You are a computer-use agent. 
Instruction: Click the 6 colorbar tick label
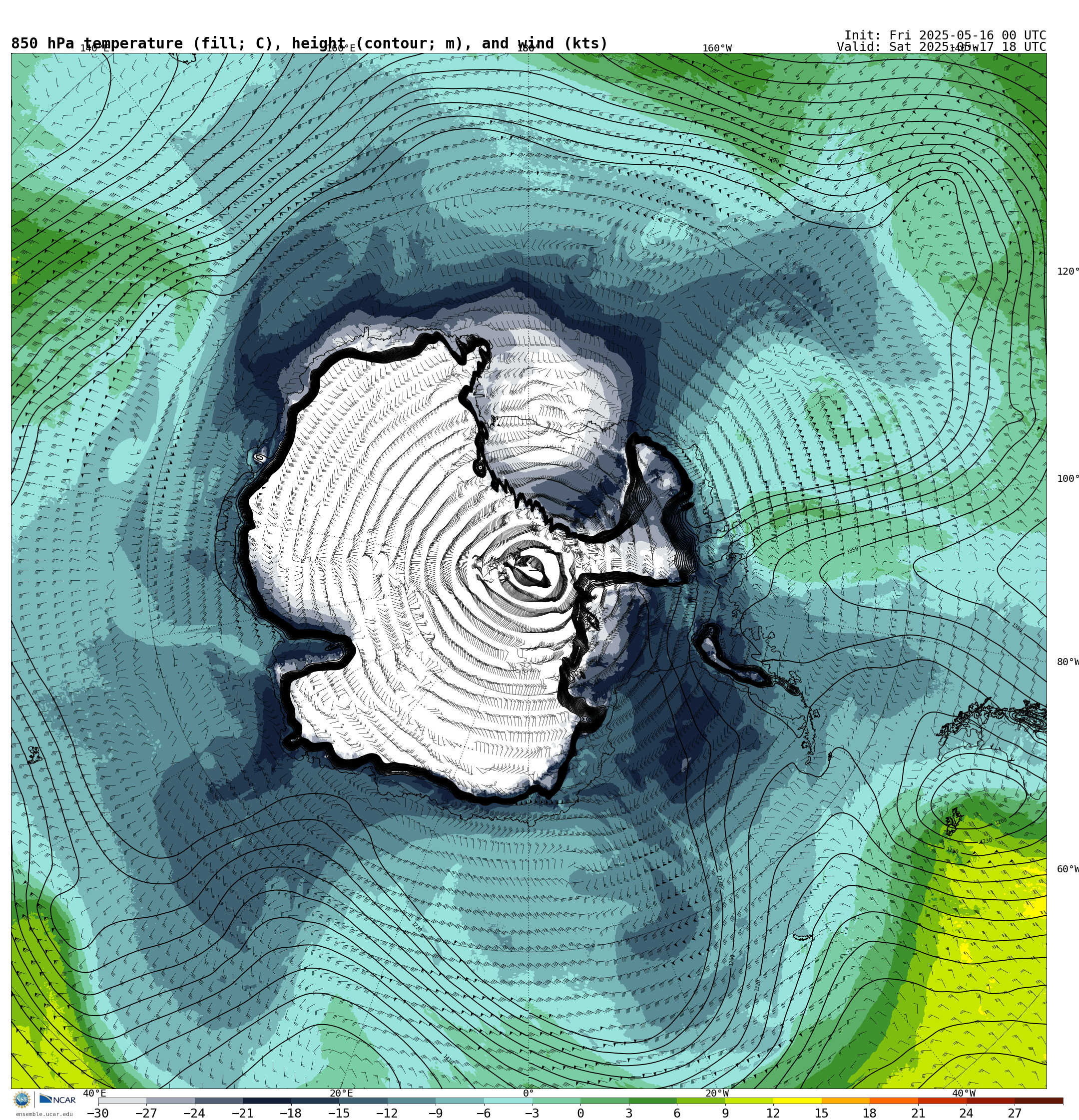tap(677, 1113)
